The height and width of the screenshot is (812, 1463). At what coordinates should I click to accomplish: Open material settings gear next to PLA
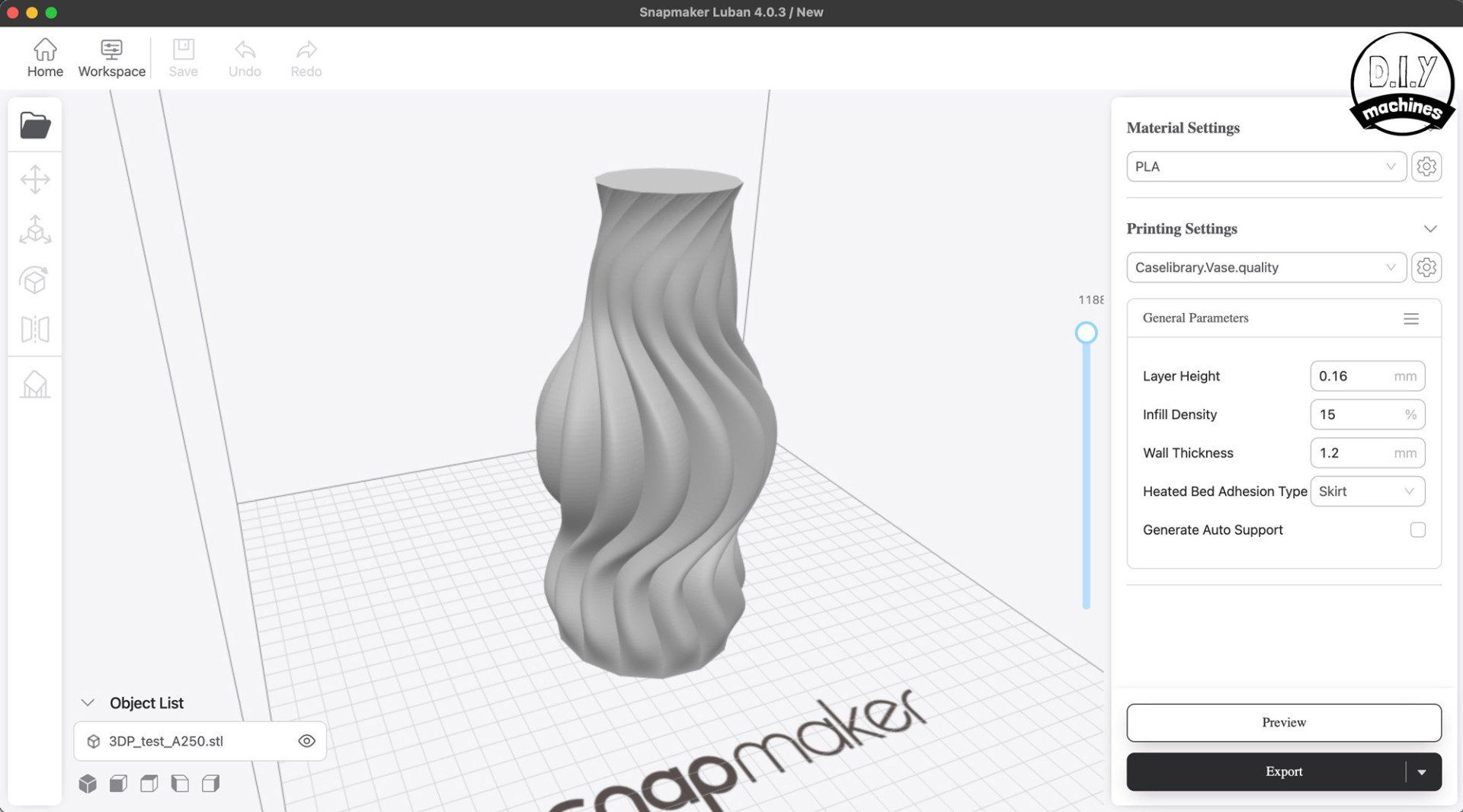point(1426,167)
